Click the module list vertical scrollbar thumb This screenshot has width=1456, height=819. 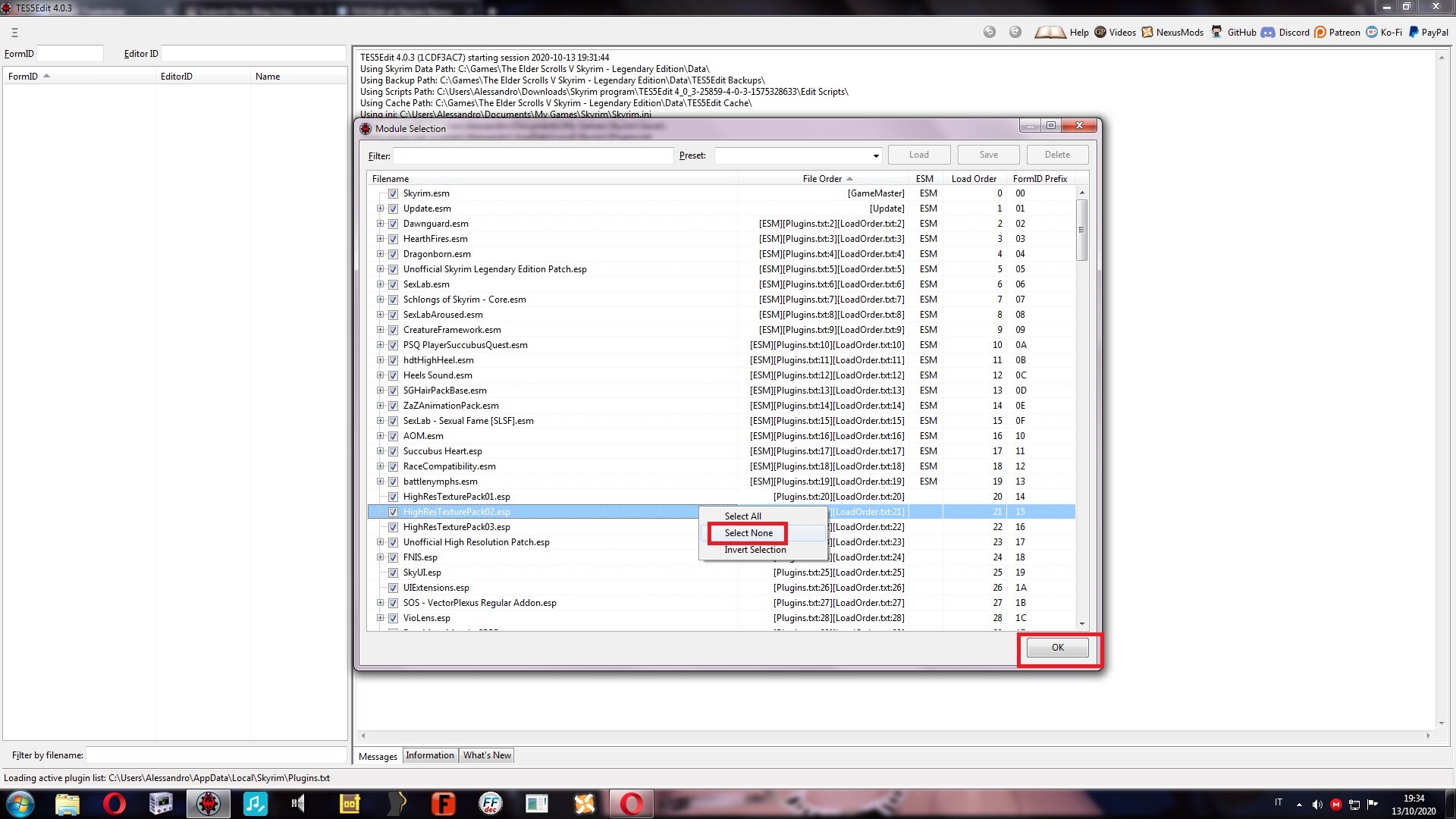point(1082,230)
